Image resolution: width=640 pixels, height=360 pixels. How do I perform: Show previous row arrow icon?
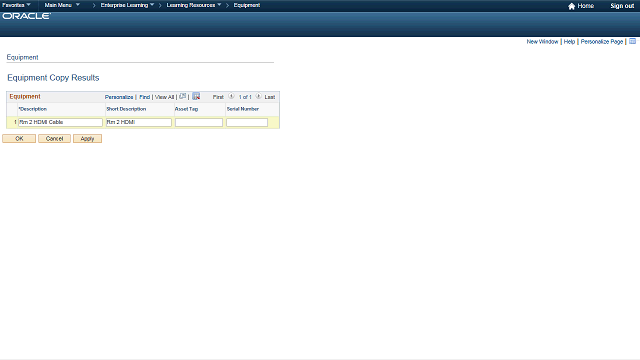[231, 96]
